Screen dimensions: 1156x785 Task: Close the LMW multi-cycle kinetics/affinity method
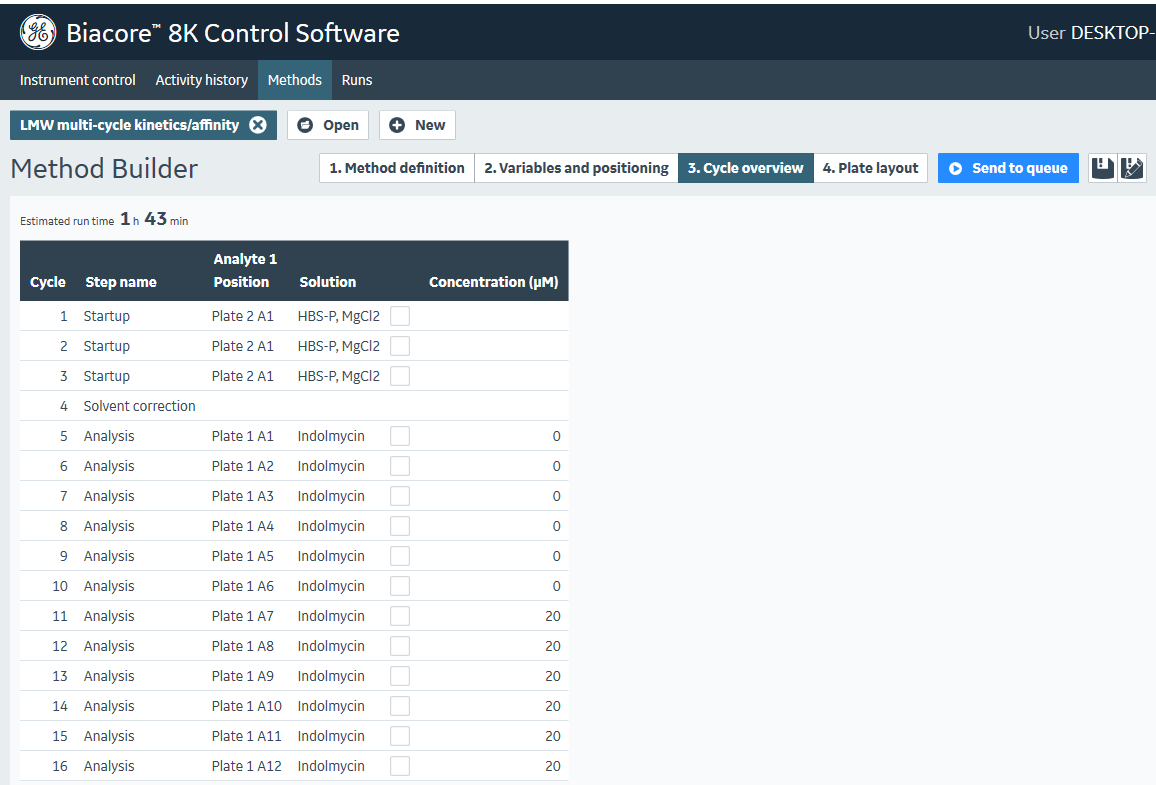[x=258, y=125]
